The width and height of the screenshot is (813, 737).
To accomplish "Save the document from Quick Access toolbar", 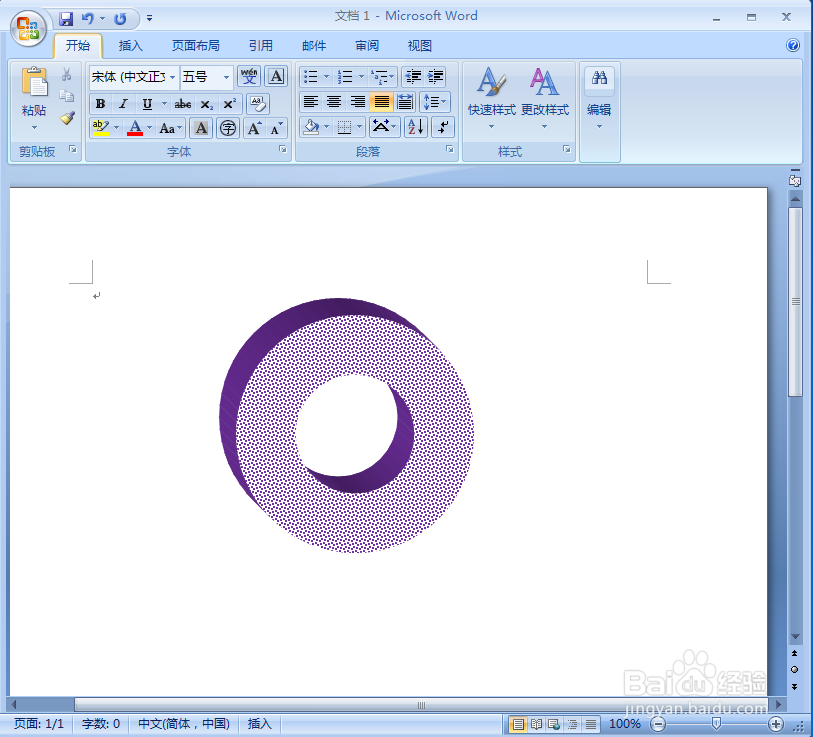I will coord(66,19).
